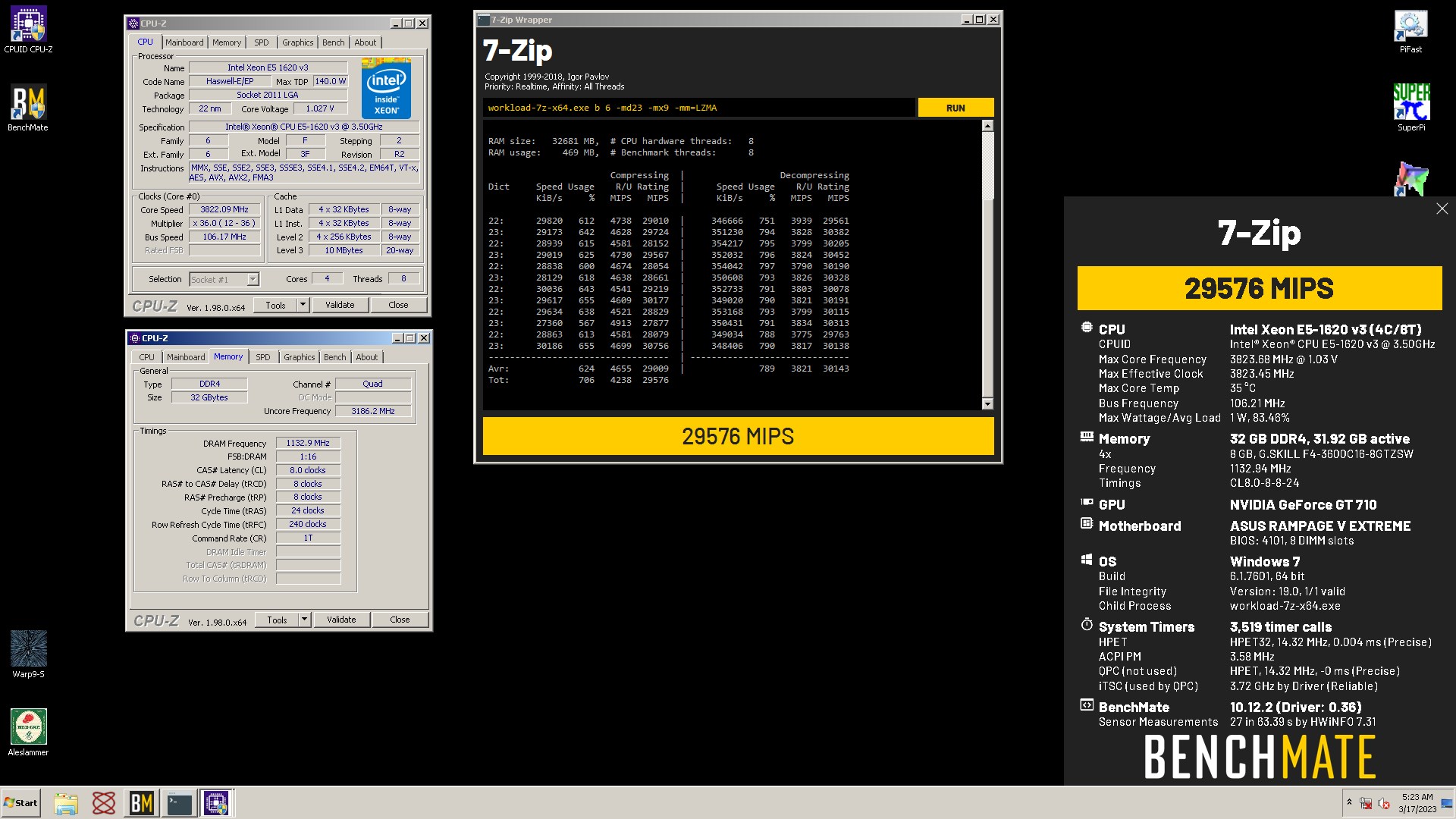Select About tab in top CPU-Z window
This screenshot has width=1456, height=819.
click(x=366, y=42)
